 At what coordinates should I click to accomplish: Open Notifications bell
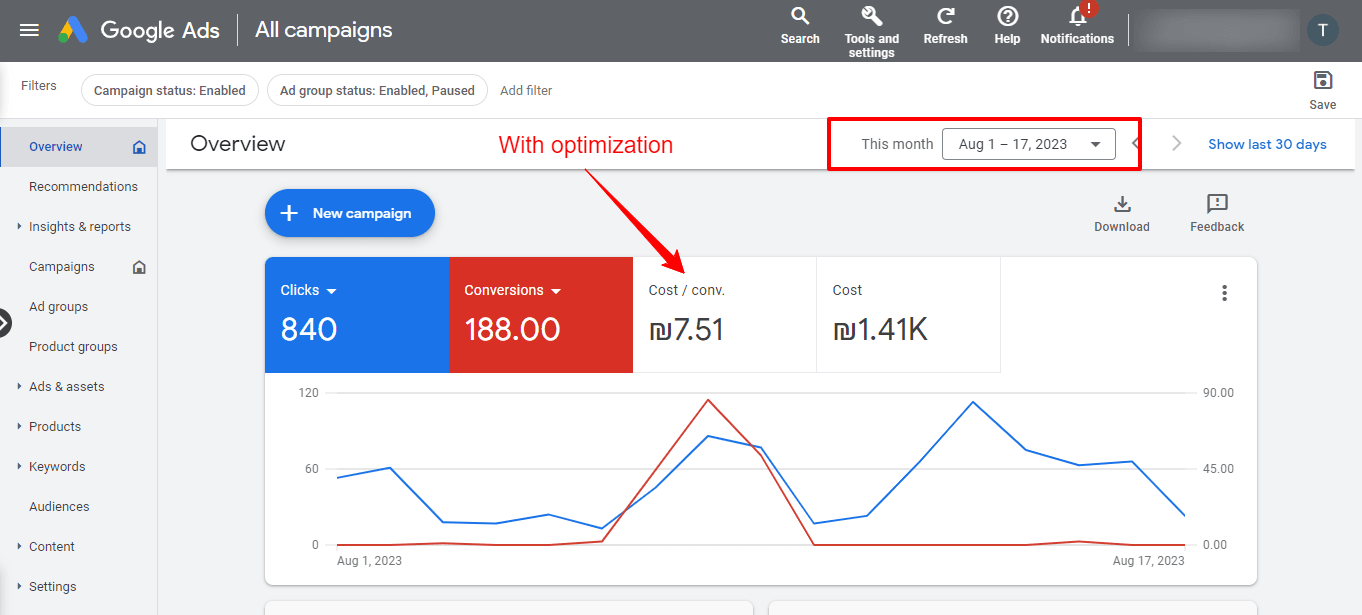pos(1077,18)
